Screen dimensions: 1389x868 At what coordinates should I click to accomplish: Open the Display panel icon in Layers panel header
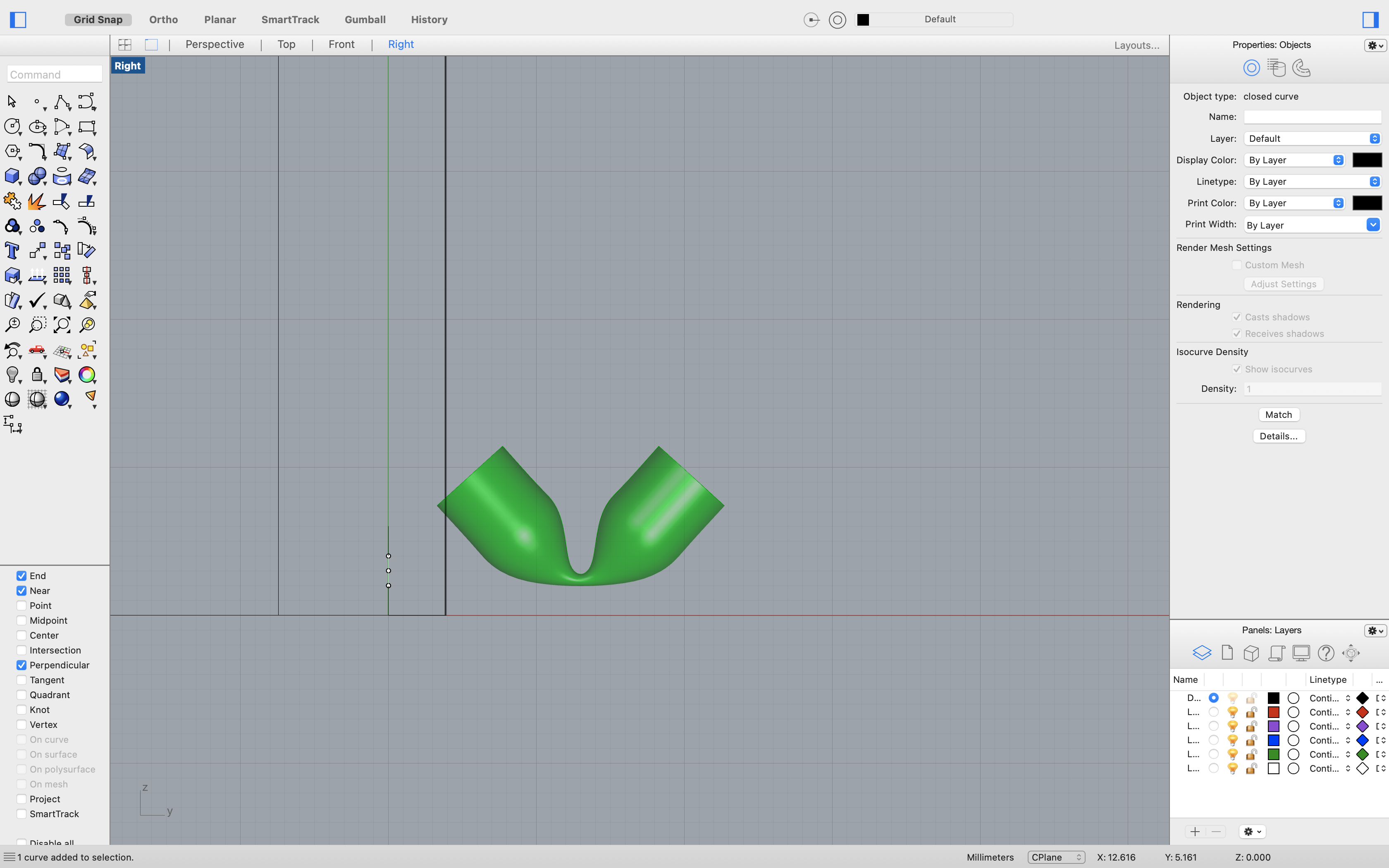coord(1301,653)
